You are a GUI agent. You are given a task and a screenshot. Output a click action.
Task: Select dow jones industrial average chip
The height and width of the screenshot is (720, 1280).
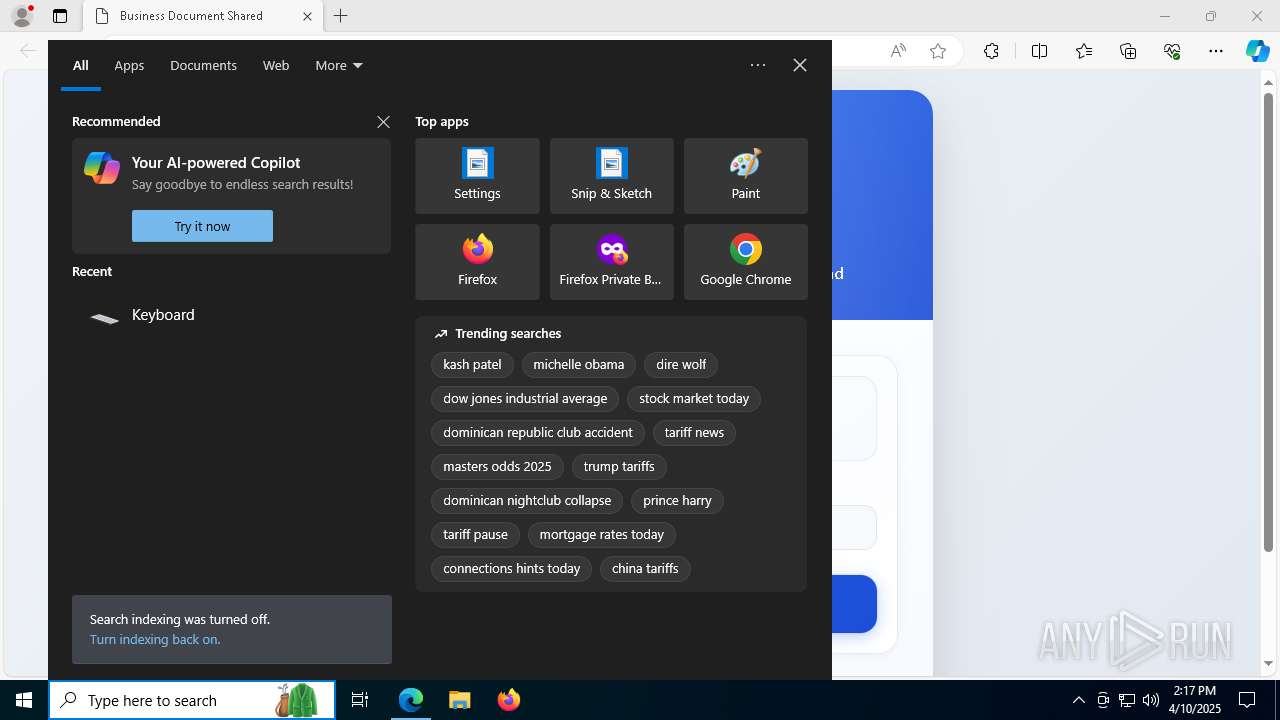point(525,399)
